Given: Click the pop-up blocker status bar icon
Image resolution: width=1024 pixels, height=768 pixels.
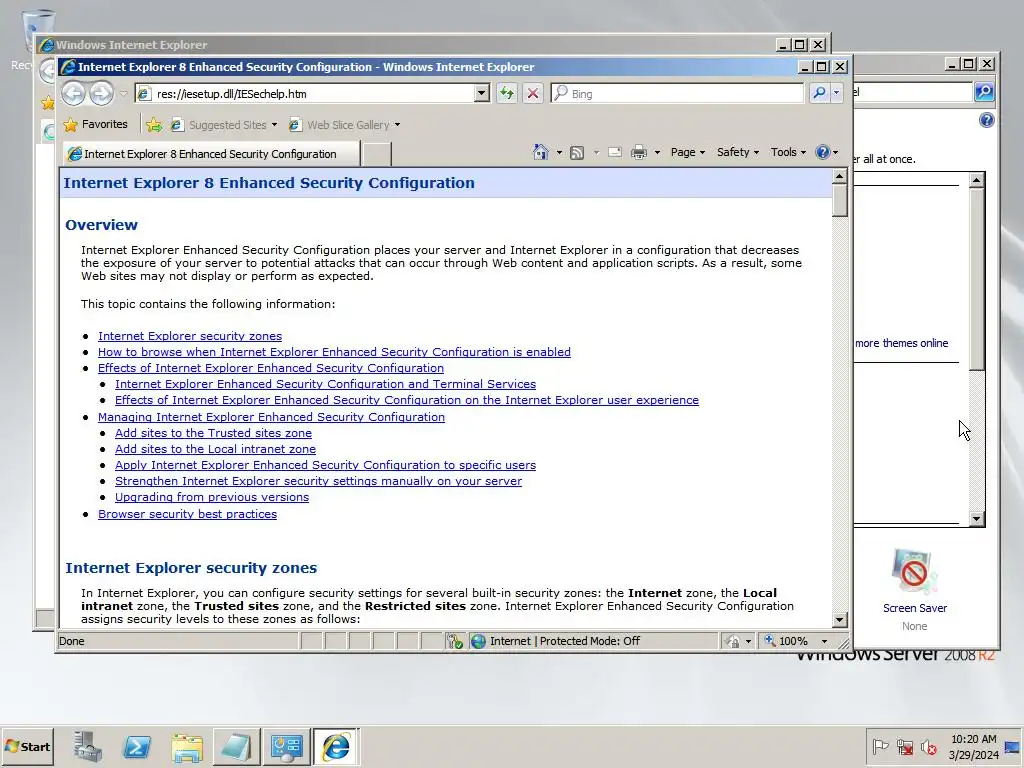Looking at the screenshot, I should click(x=455, y=641).
